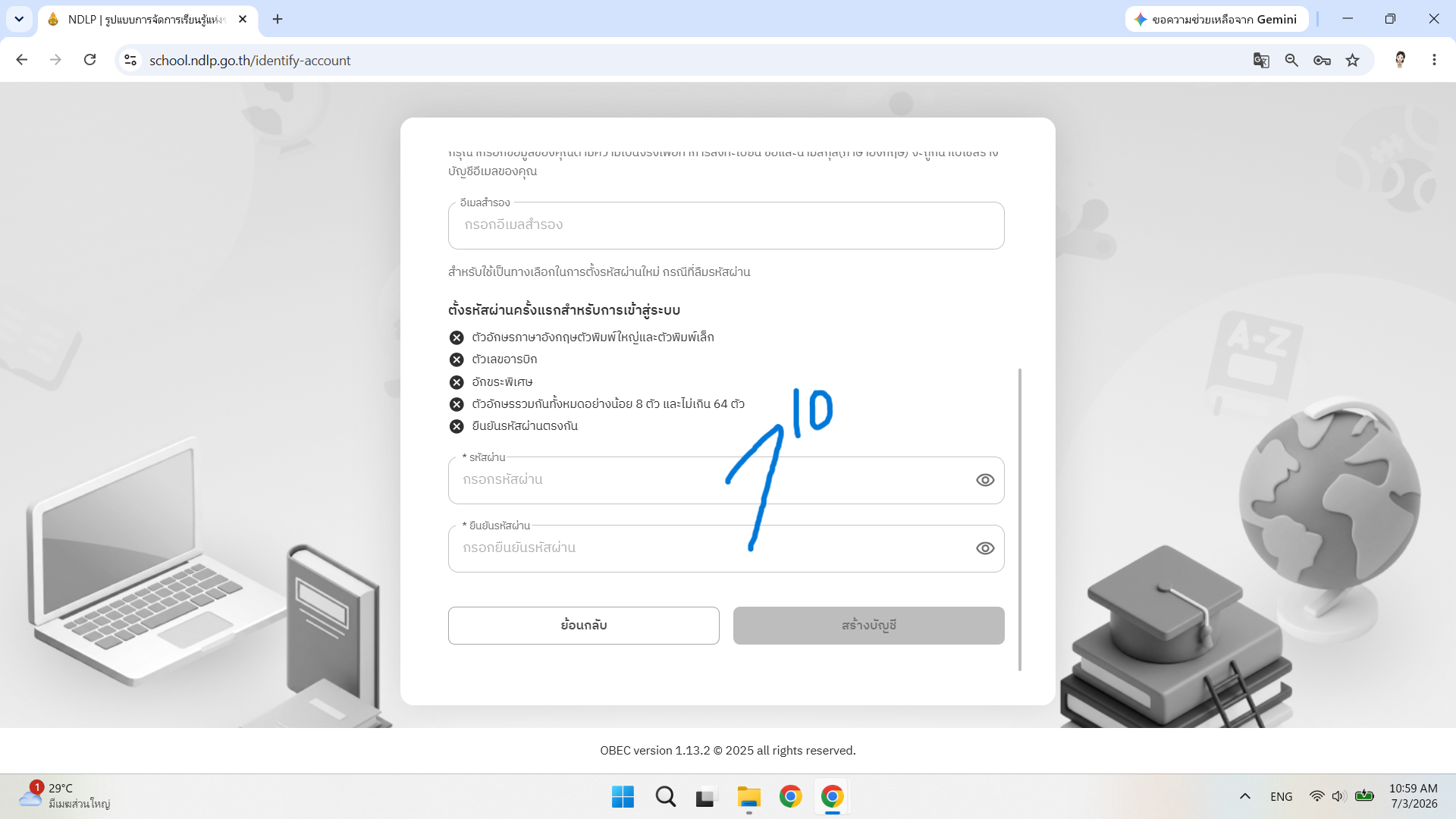Click the uppercase and lowercase letters requirement text
Image resolution: width=1456 pixels, height=819 pixels.
592,337
